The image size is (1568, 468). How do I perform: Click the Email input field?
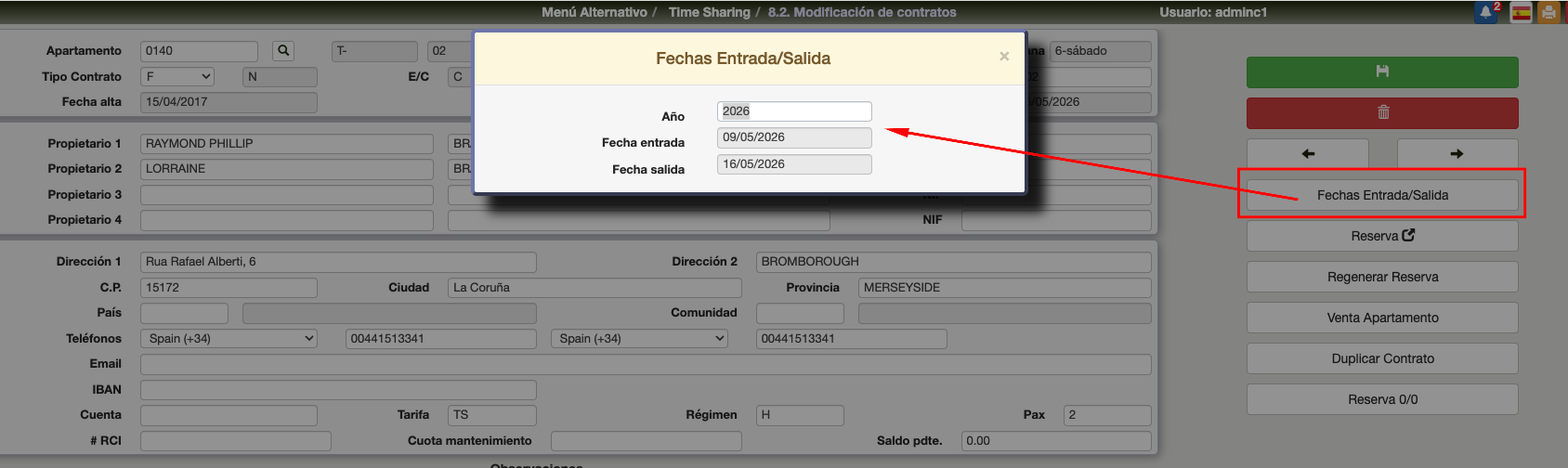645,364
